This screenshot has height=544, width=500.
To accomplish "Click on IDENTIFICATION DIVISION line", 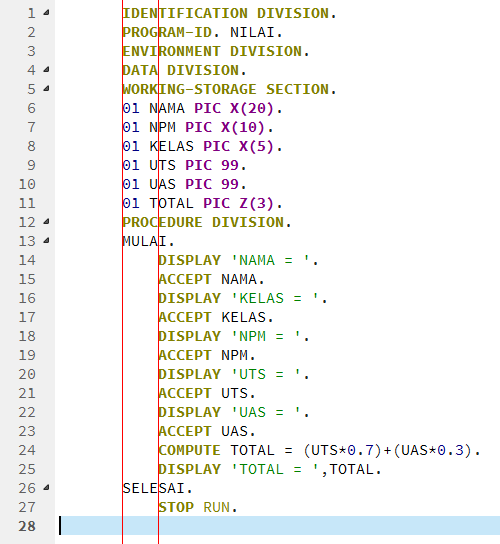I will click(229, 13).
